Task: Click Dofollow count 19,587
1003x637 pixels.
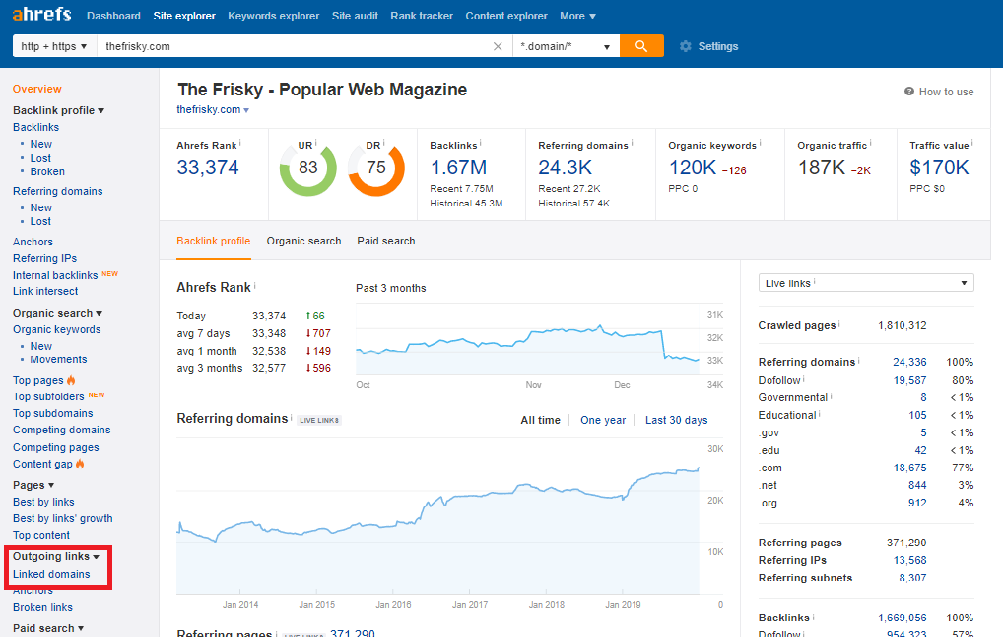Action: coord(910,380)
